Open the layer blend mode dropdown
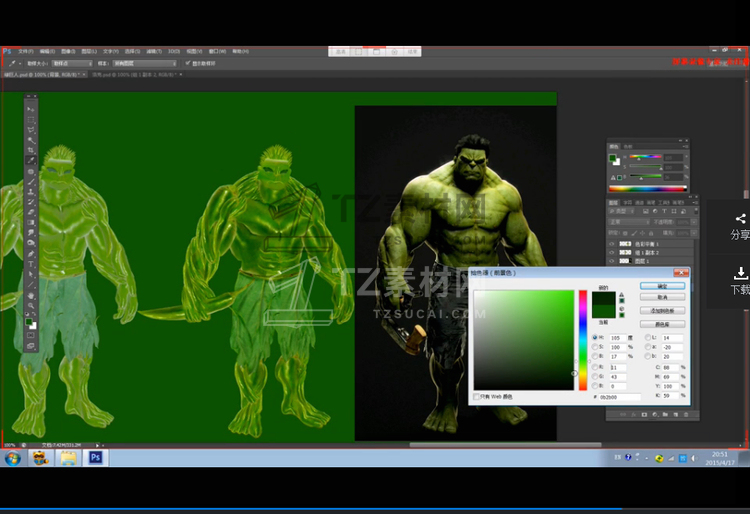This screenshot has height=514, width=750. [627, 222]
